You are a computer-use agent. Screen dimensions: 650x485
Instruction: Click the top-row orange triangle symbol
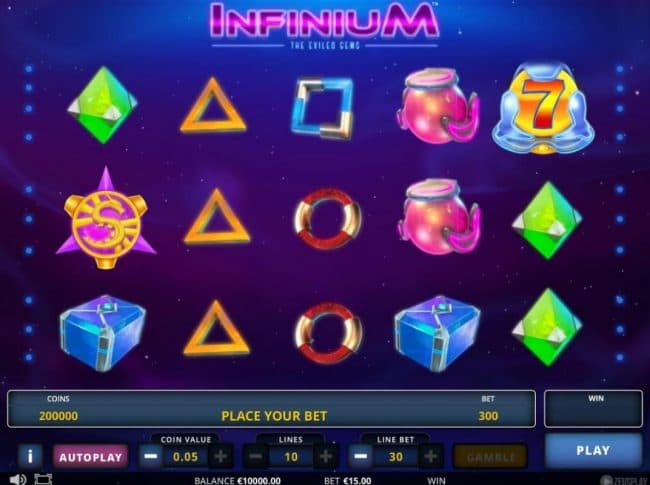[213, 105]
